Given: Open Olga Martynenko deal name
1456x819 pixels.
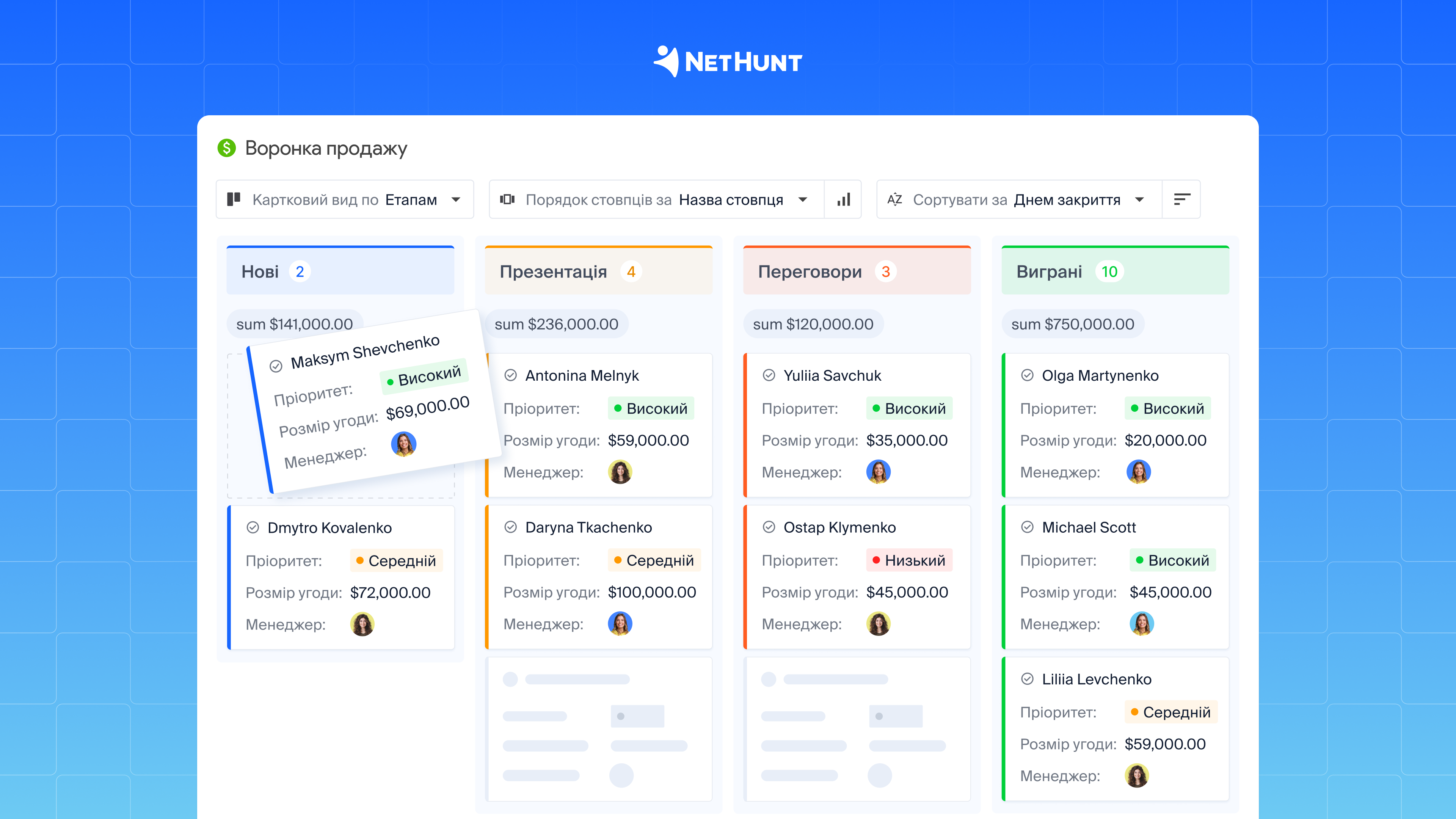Looking at the screenshot, I should (1100, 375).
